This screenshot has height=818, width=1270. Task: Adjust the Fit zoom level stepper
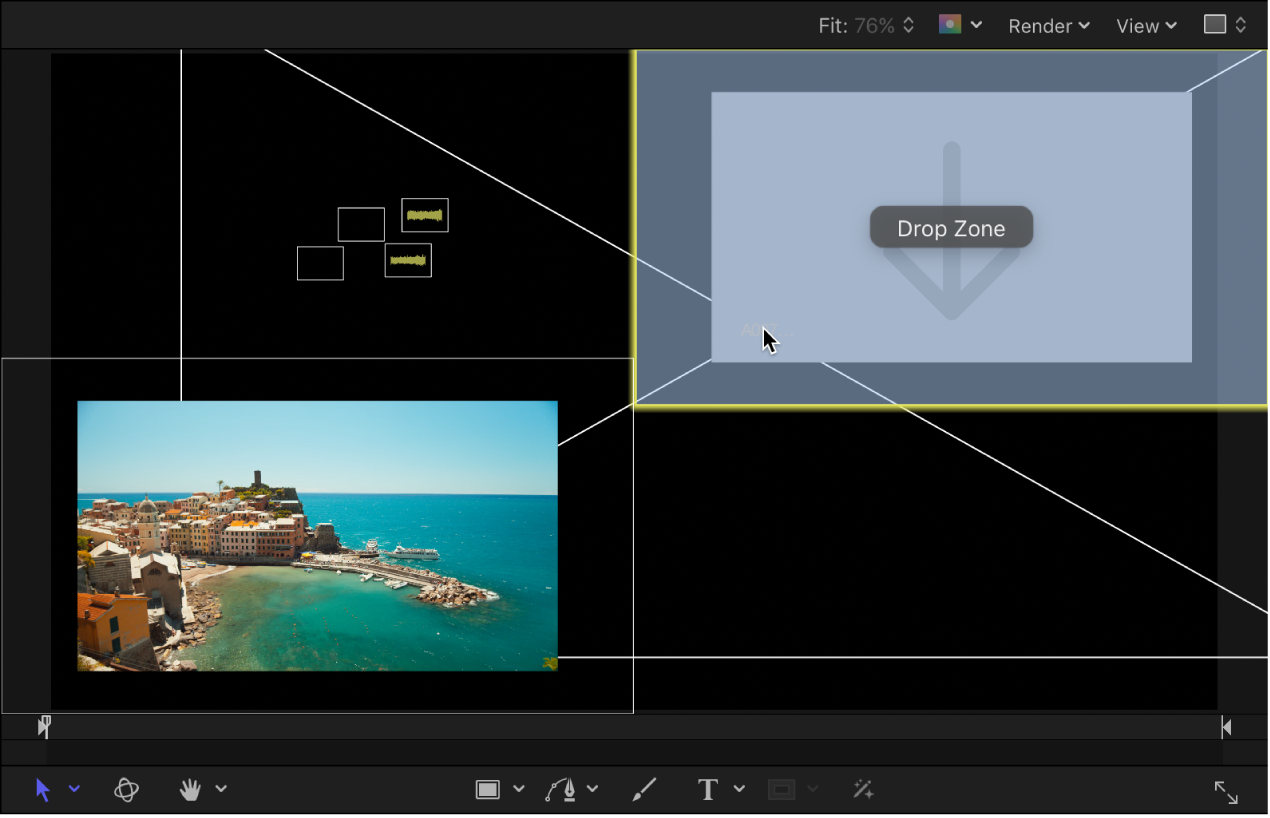coord(908,25)
